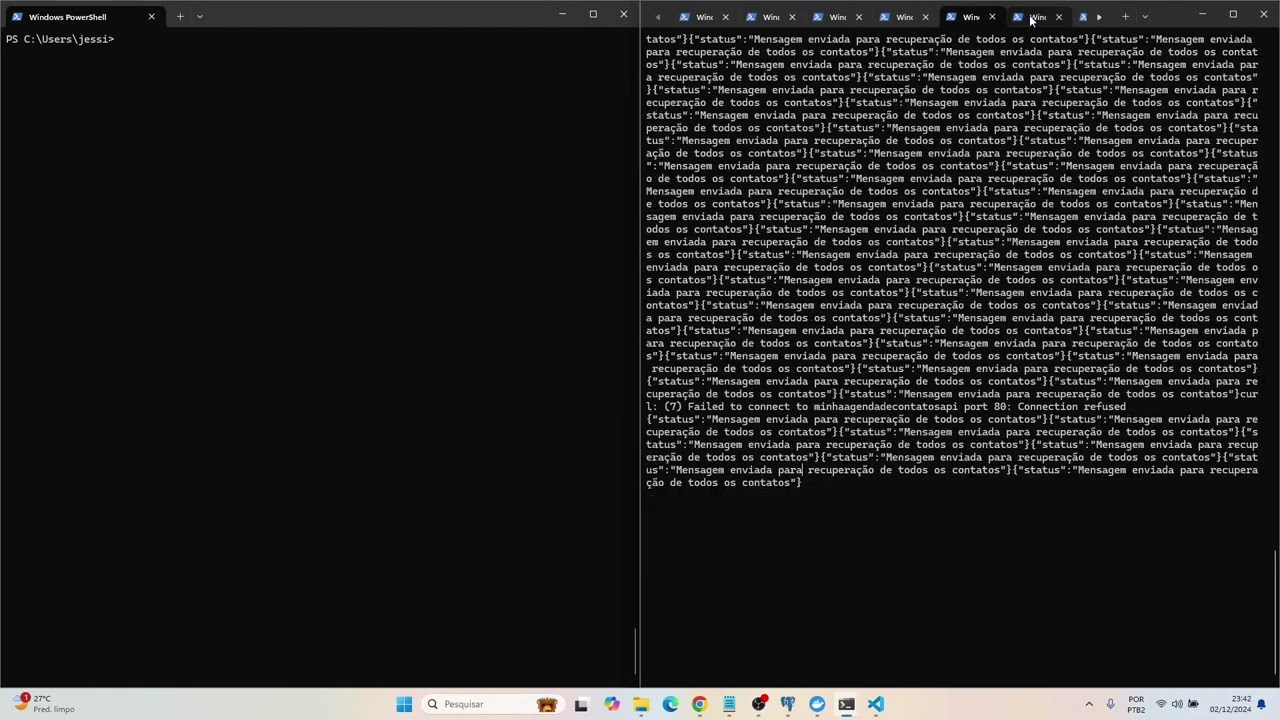This screenshot has width=1280, height=720.
Task: Click the volume speaker icon
Action: [1177, 704]
